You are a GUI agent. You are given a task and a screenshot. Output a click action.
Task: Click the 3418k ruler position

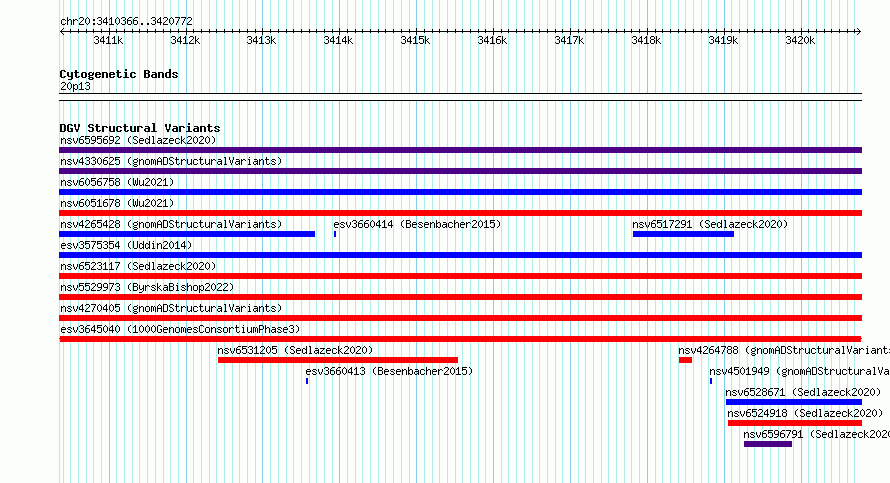(x=646, y=40)
